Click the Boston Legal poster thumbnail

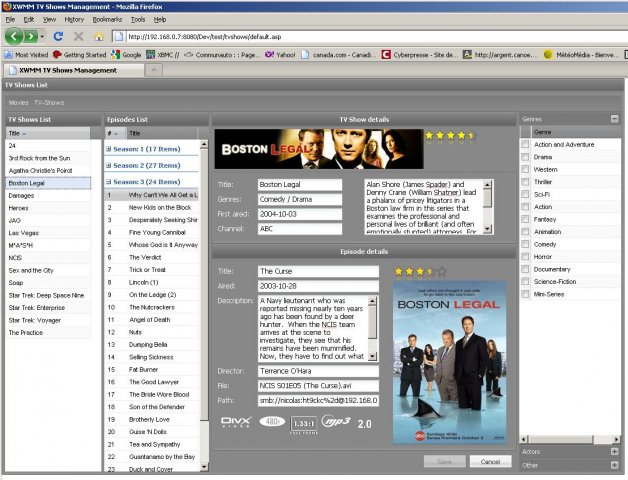pos(449,362)
